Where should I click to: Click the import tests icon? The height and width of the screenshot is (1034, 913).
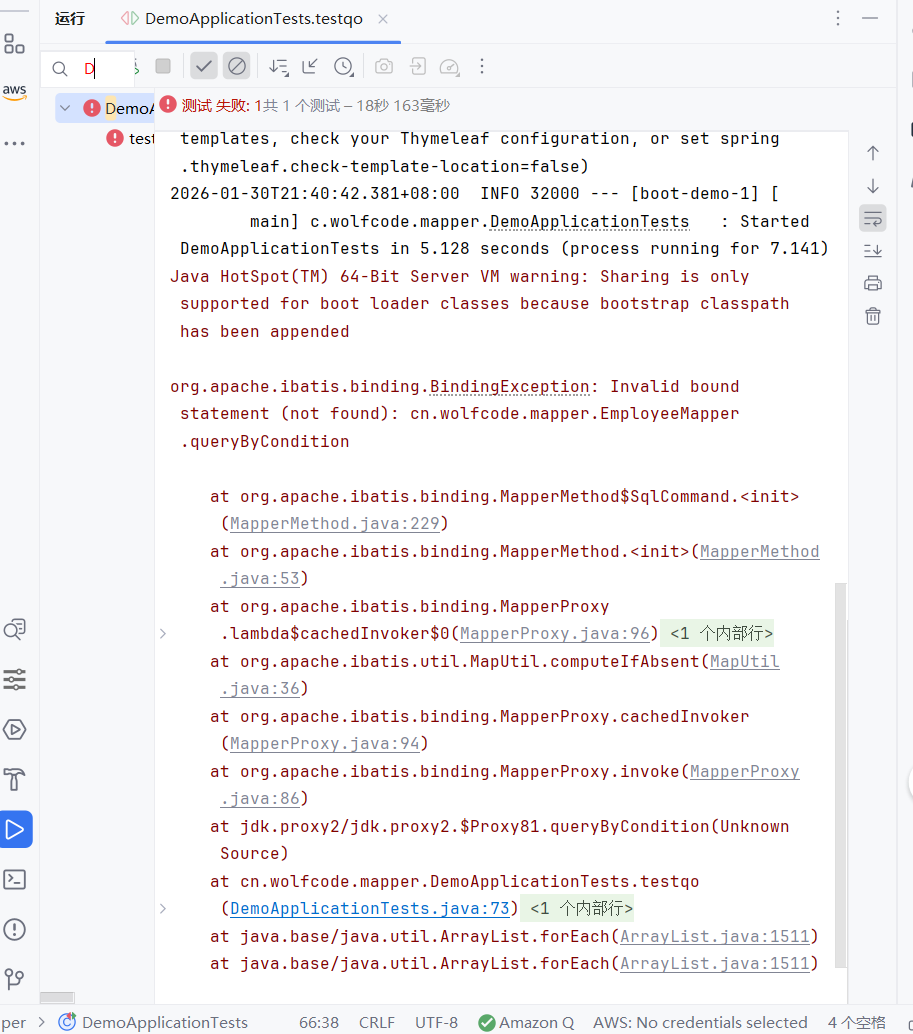[x=417, y=66]
